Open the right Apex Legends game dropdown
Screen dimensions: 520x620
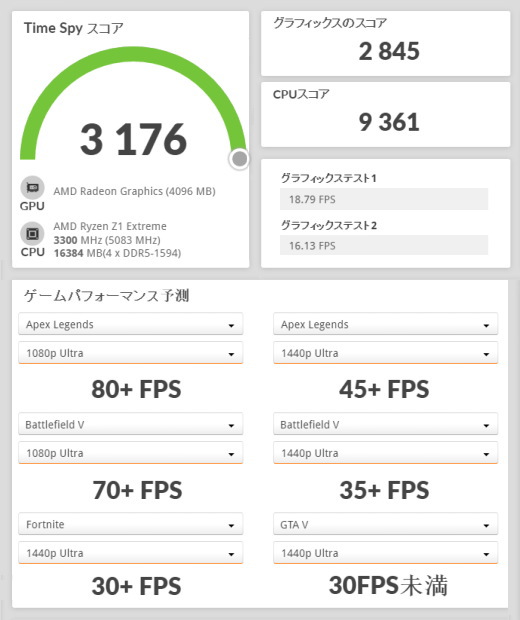coord(386,324)
